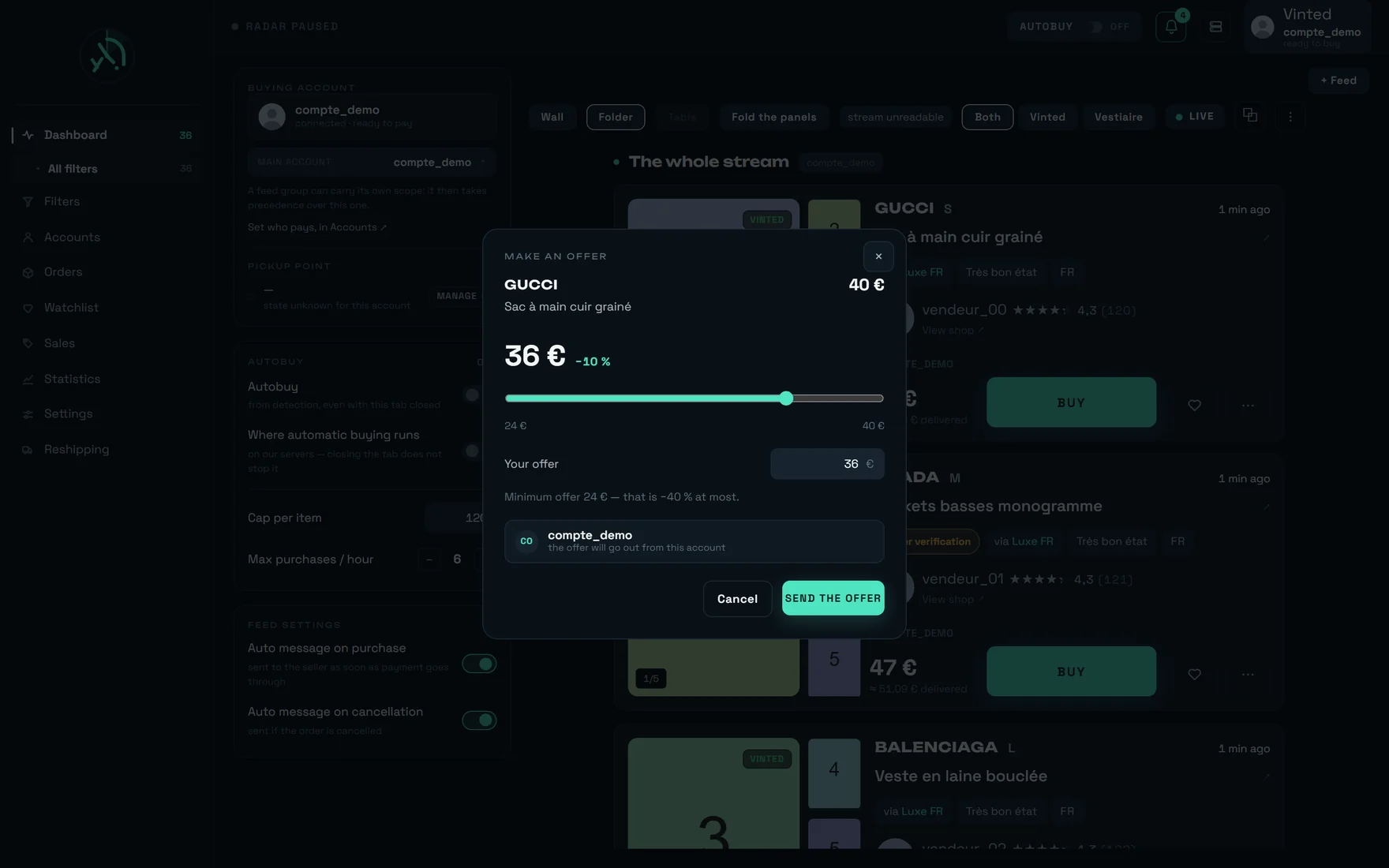
Task: Open Settings from the sidebar
Action: point(107,413)
